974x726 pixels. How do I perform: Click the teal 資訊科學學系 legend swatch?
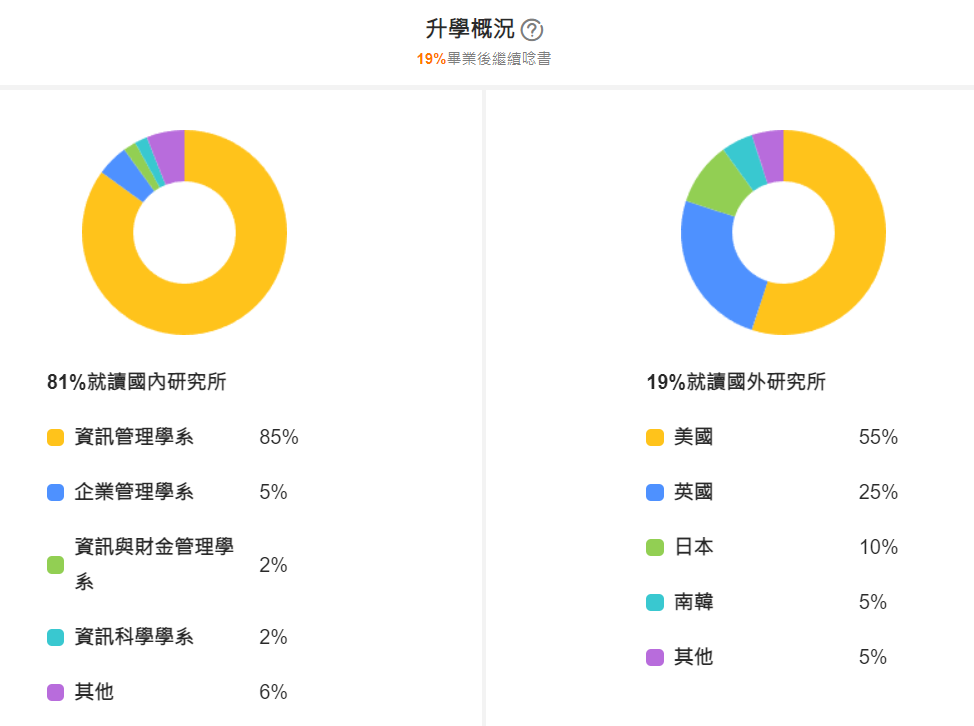click(x=56, y=637)
